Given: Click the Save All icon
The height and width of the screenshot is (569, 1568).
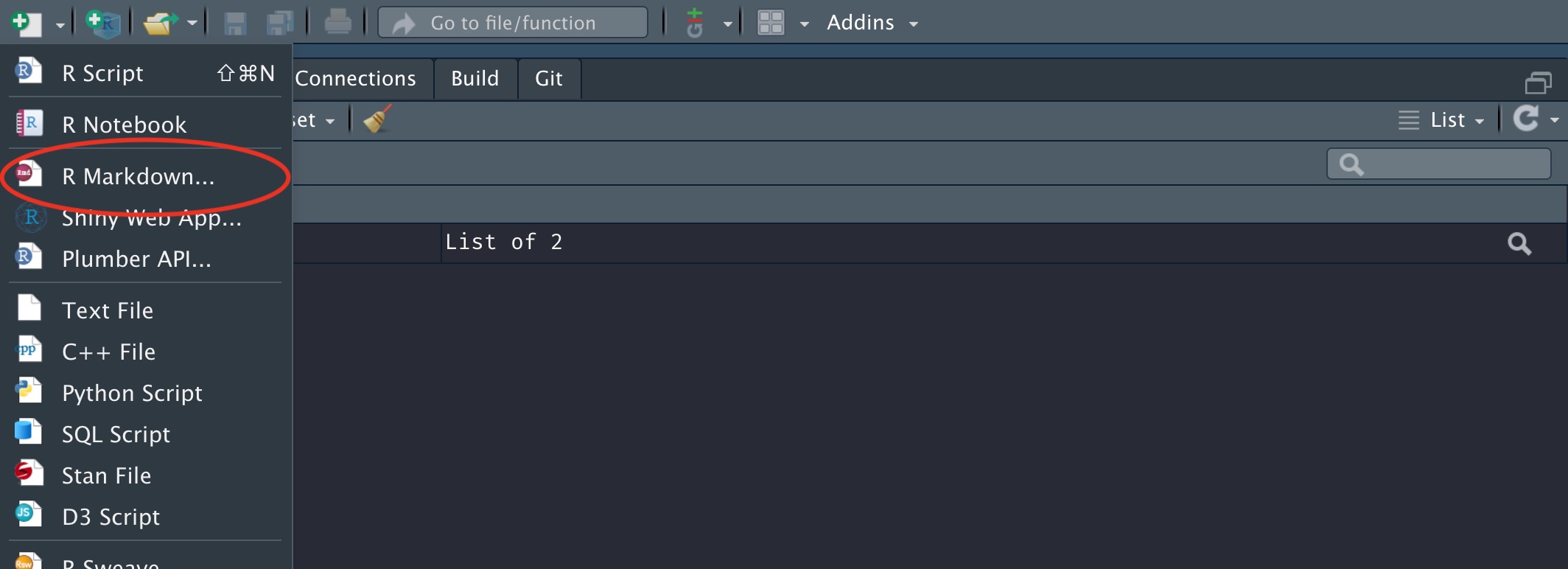Looking at the screenshot, I should [x=280, y=23].
